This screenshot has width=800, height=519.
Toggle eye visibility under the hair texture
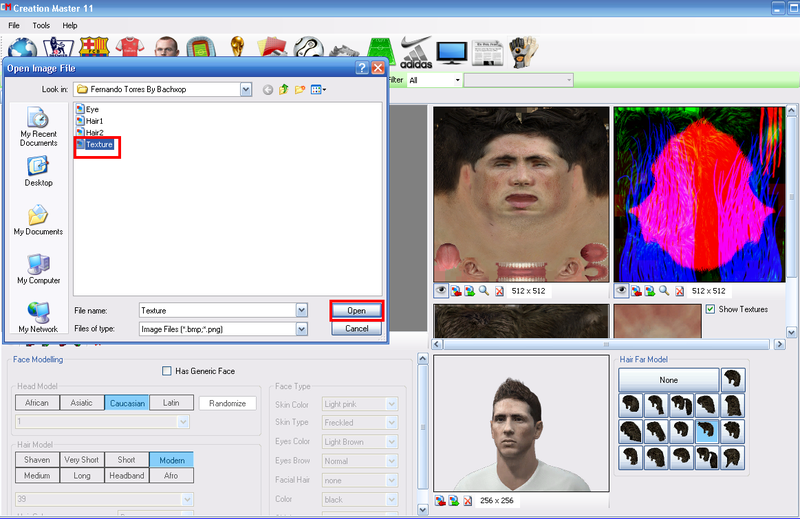622,291
